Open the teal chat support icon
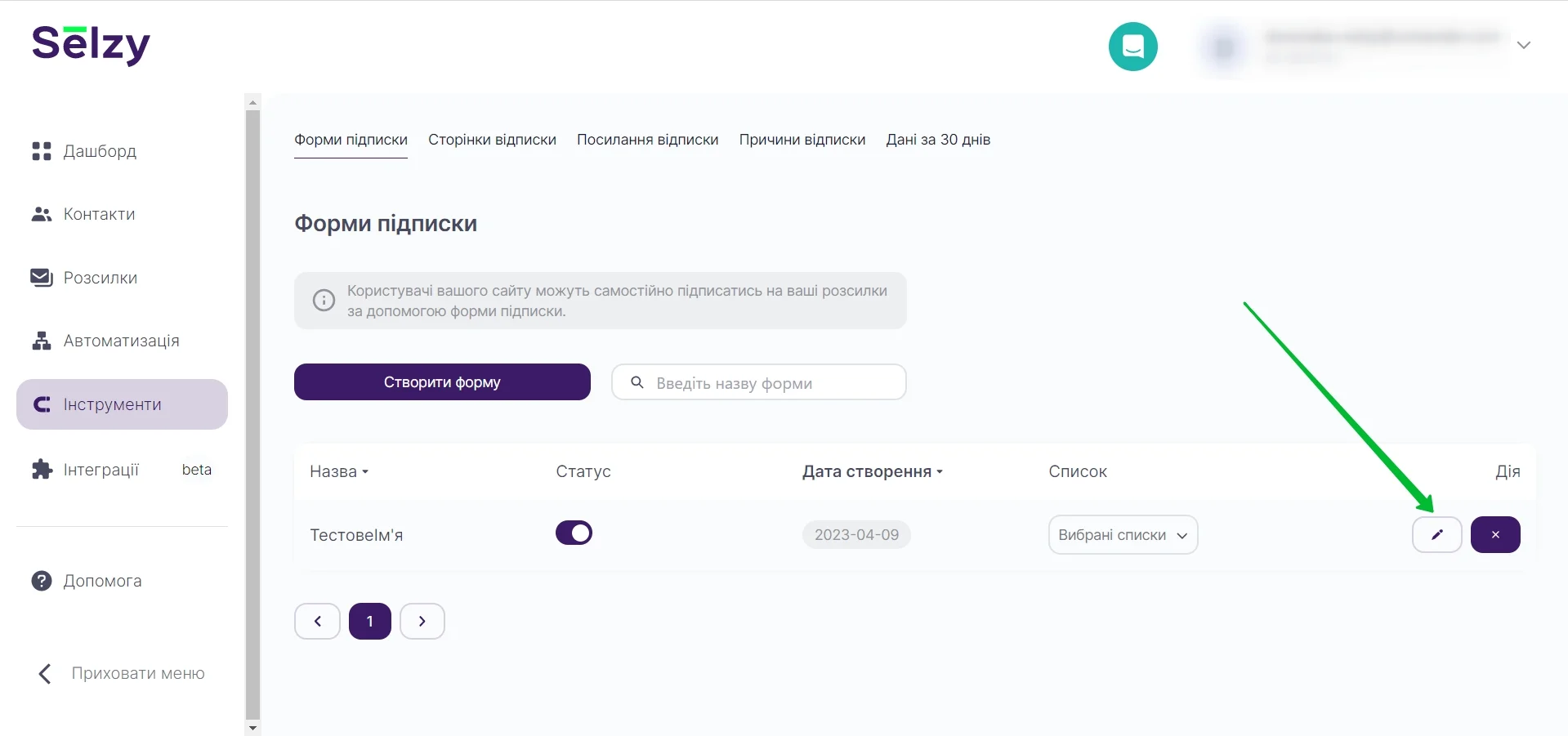Viewport: 1568px width, 736px height. 1132,47
